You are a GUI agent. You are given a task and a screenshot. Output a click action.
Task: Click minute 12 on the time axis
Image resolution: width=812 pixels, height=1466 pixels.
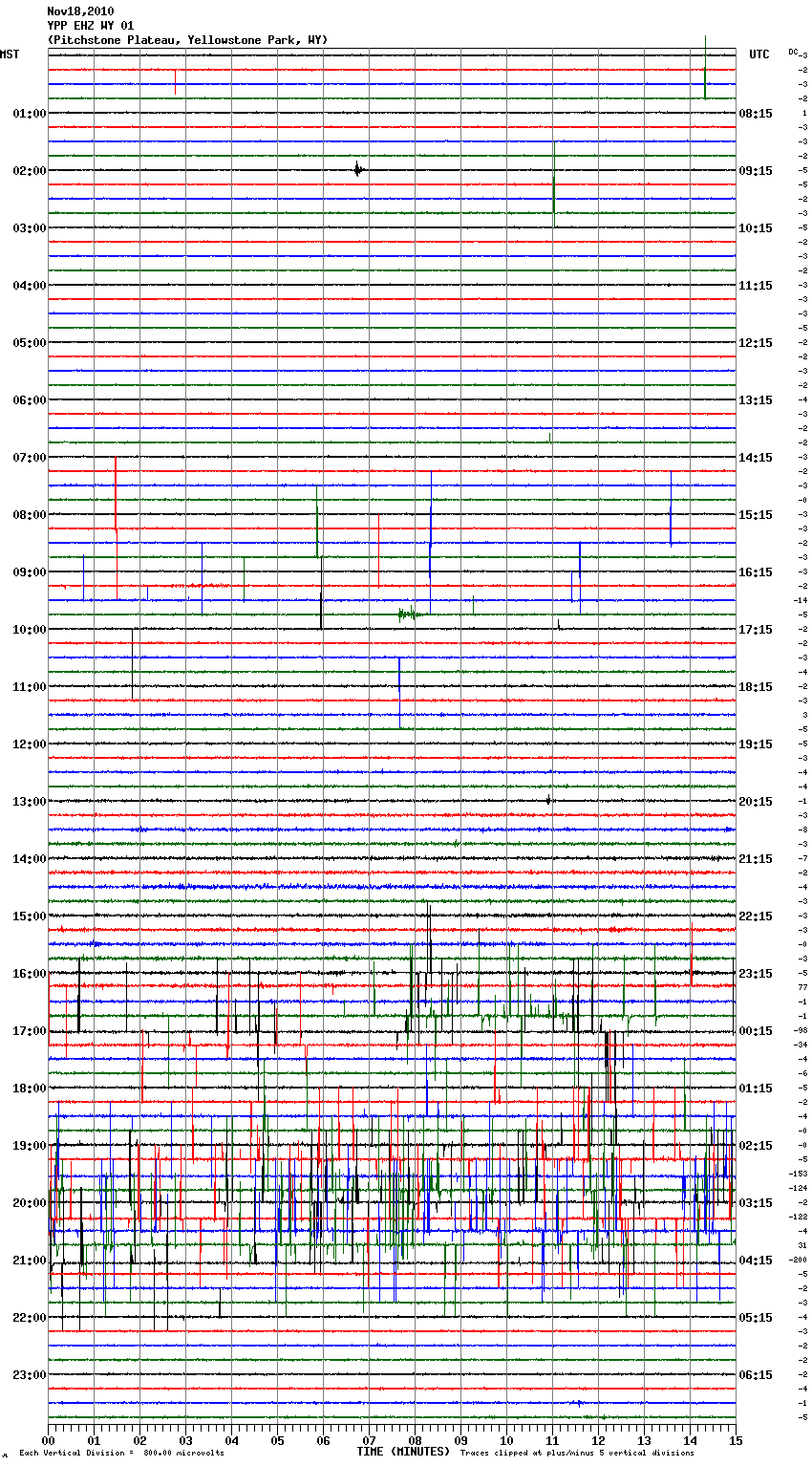click(599, 1440)
